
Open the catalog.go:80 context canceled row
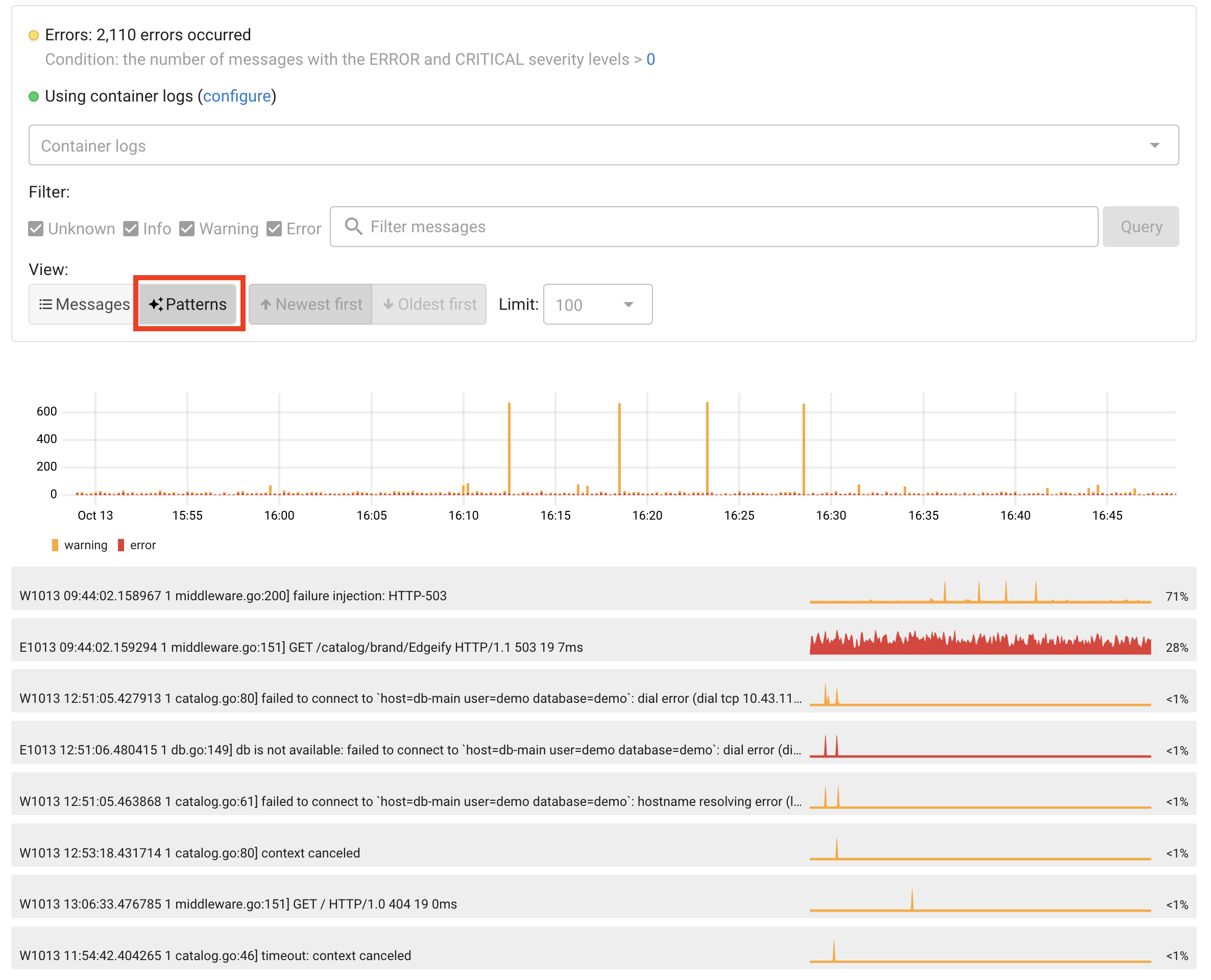pos(603,845)
